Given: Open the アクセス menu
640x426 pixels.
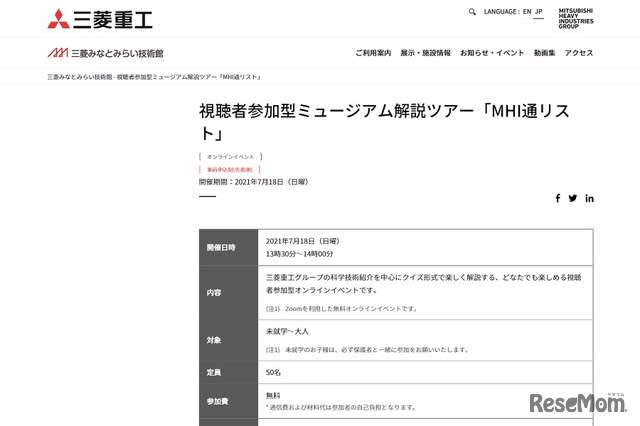Looking at the screenshot, I should 579,53.
